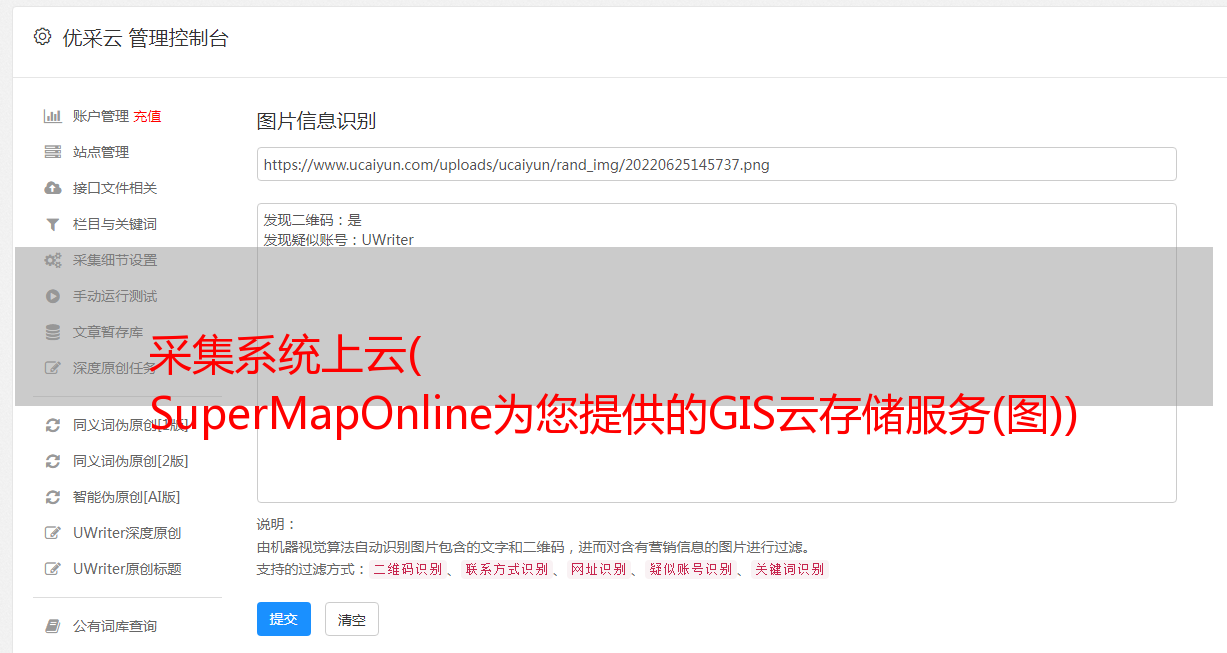
Task: Click the book icon beside 公有词库查询
Action: (x=53, y=626)
